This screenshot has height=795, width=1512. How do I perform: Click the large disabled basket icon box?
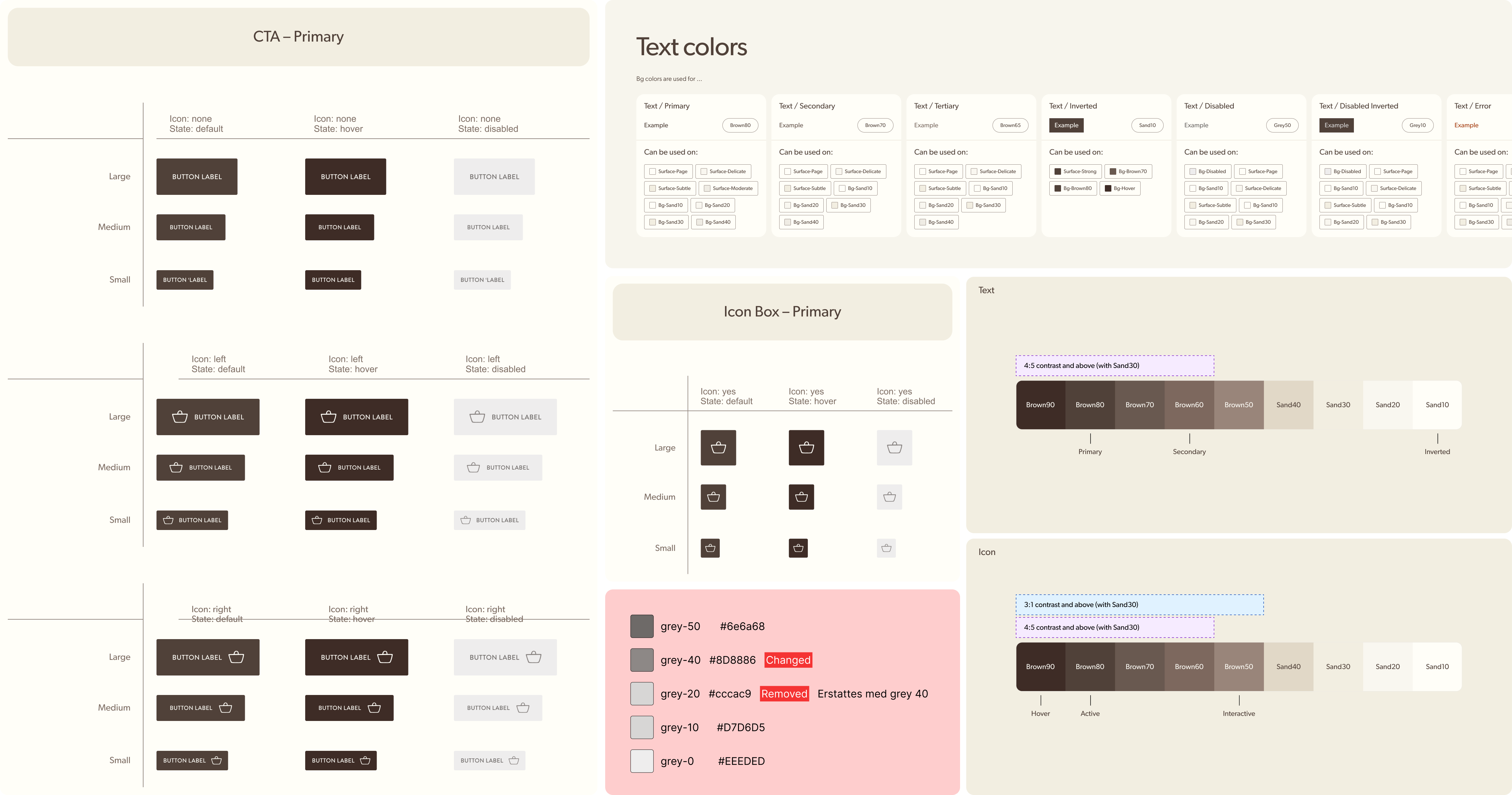(894, 448)
